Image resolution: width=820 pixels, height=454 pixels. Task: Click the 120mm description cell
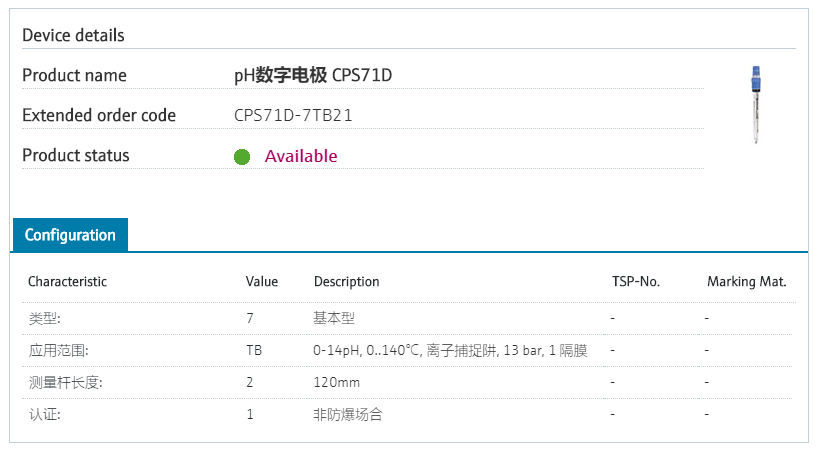tap(336, 382)
